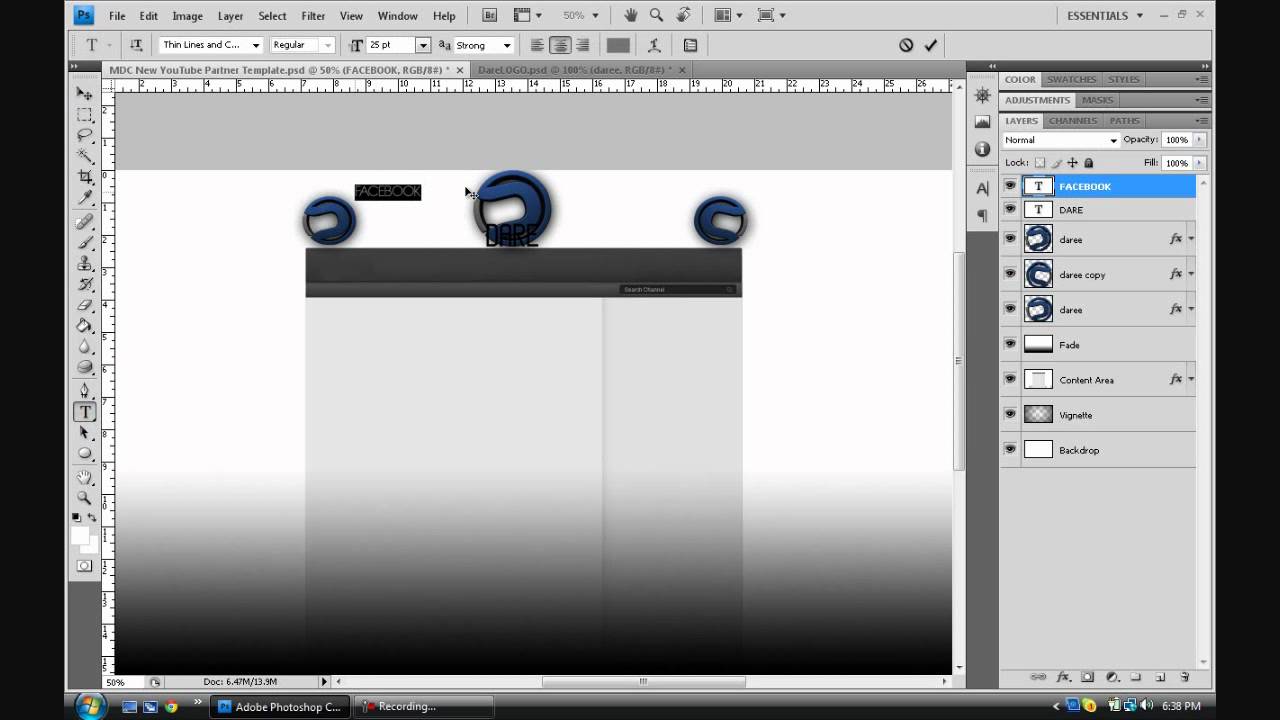Select the Hand tool in the tools panel
Screen dimensions: 1280x720
pos(85,477)
